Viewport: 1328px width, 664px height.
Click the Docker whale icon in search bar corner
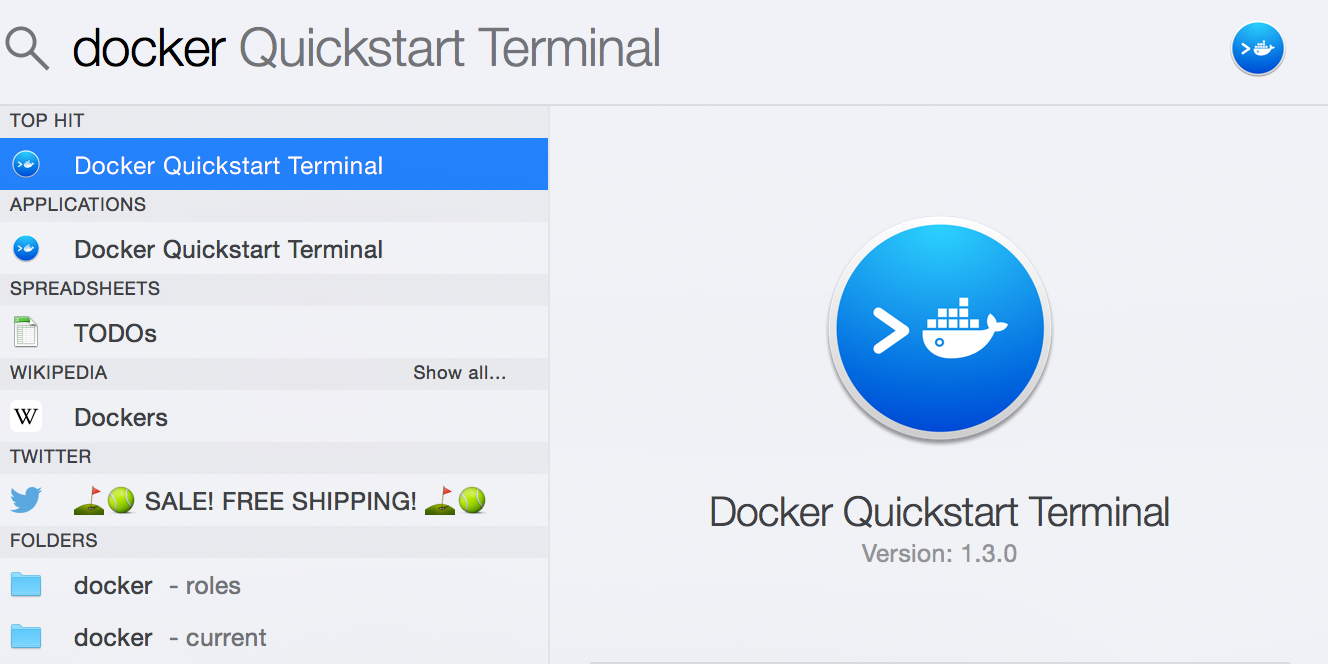pos(1257,48)
